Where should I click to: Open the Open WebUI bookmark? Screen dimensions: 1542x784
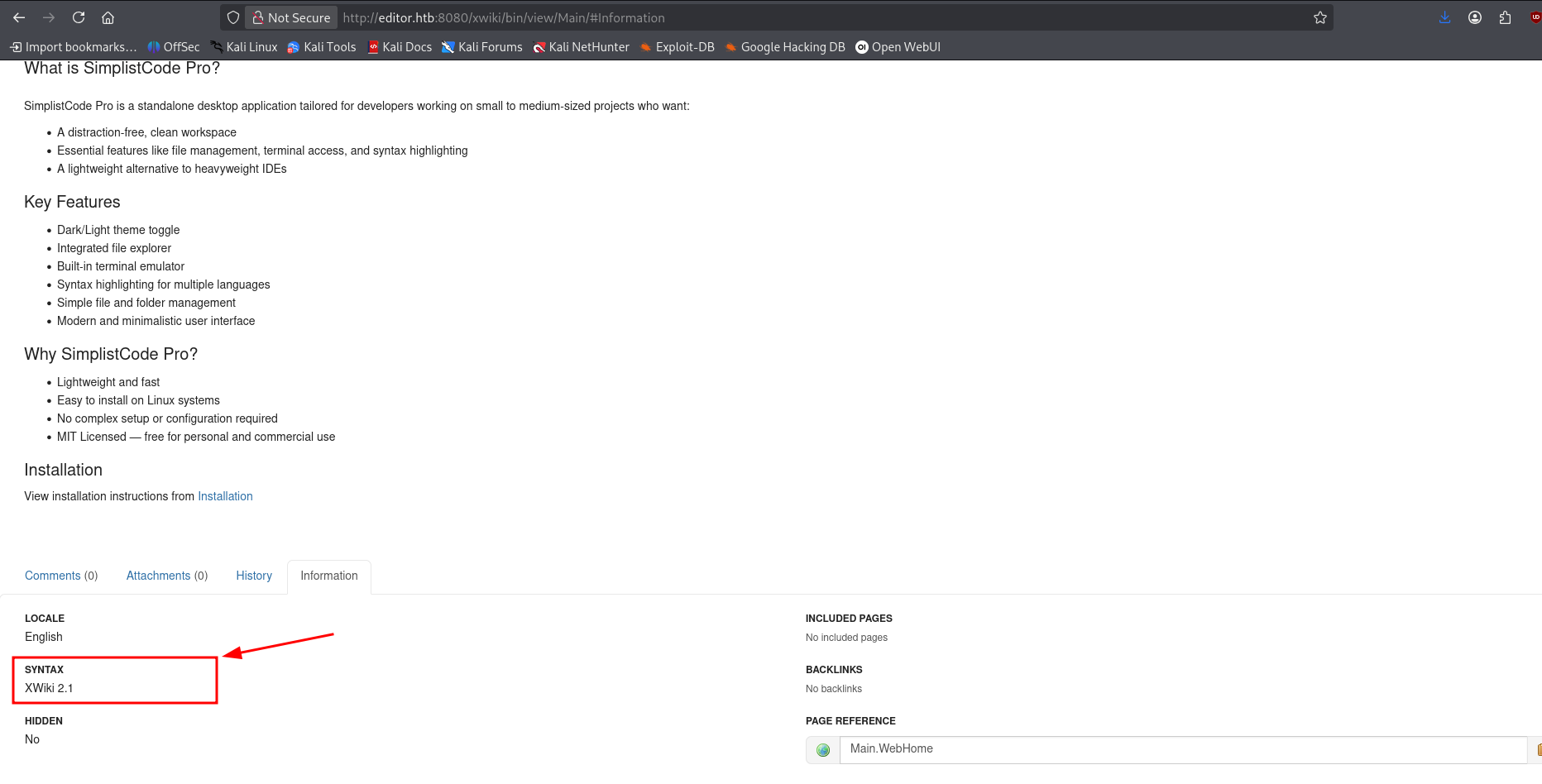pos(898,47)
